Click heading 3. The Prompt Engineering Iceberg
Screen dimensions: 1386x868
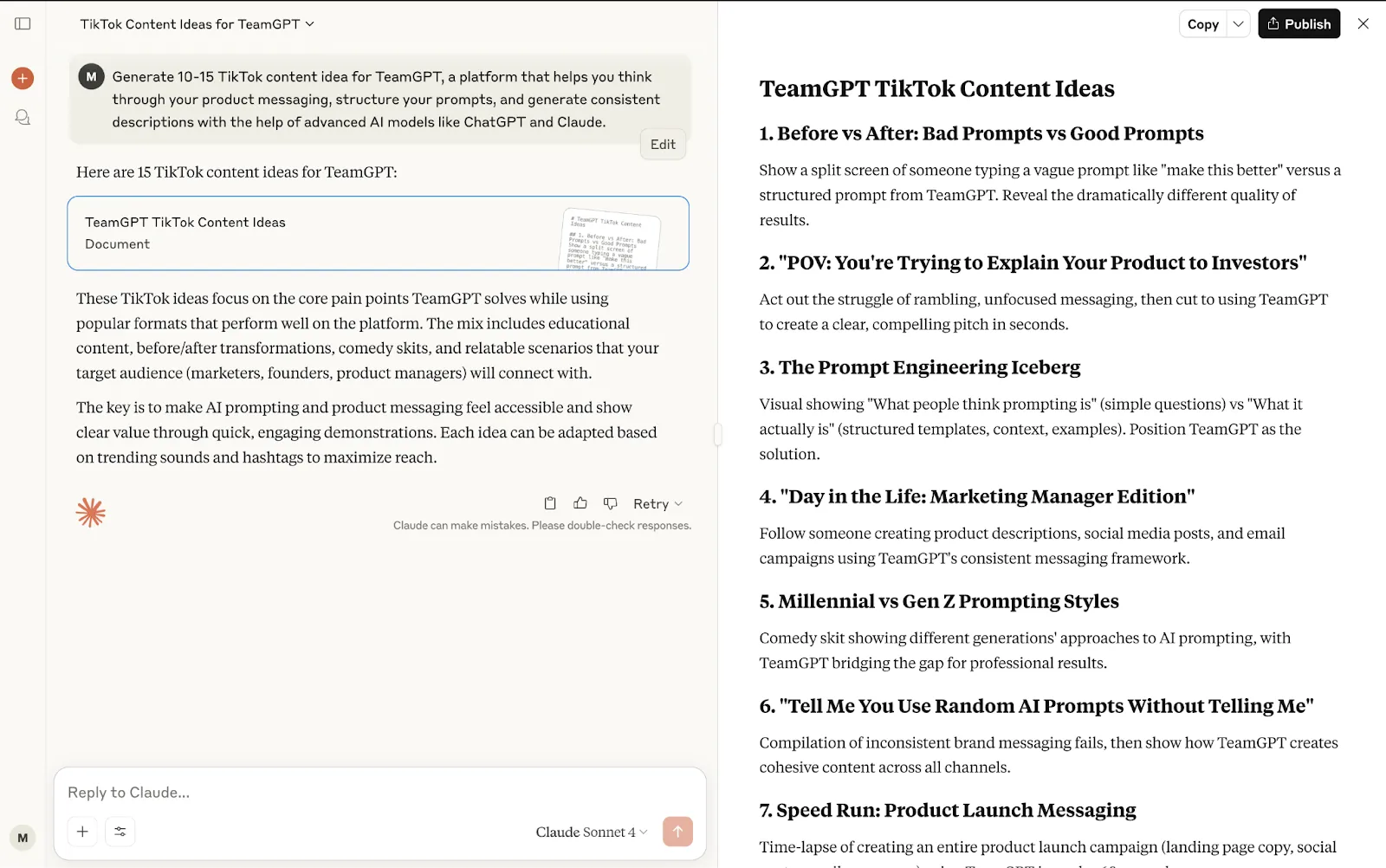coord(920,367)
